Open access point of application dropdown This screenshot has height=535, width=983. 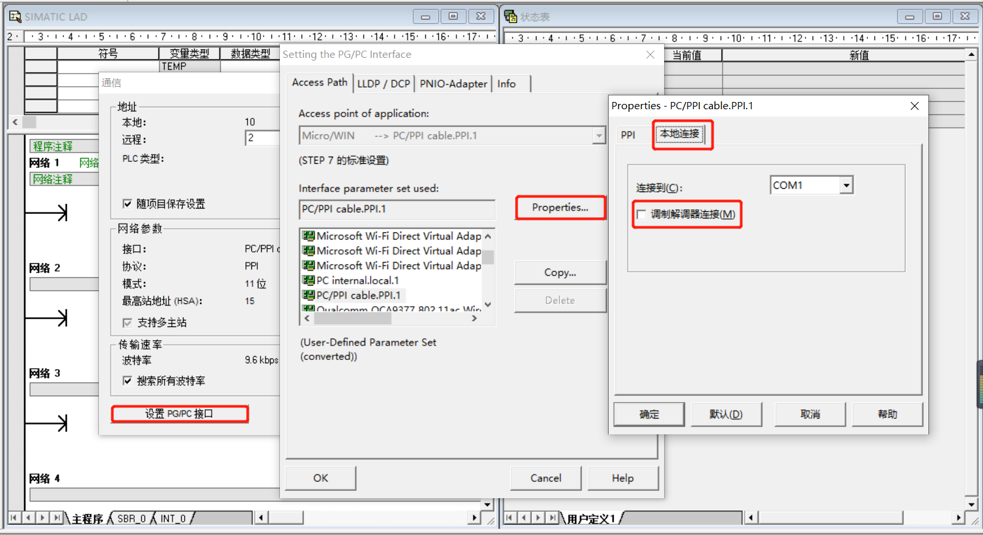tap(599, 135)
